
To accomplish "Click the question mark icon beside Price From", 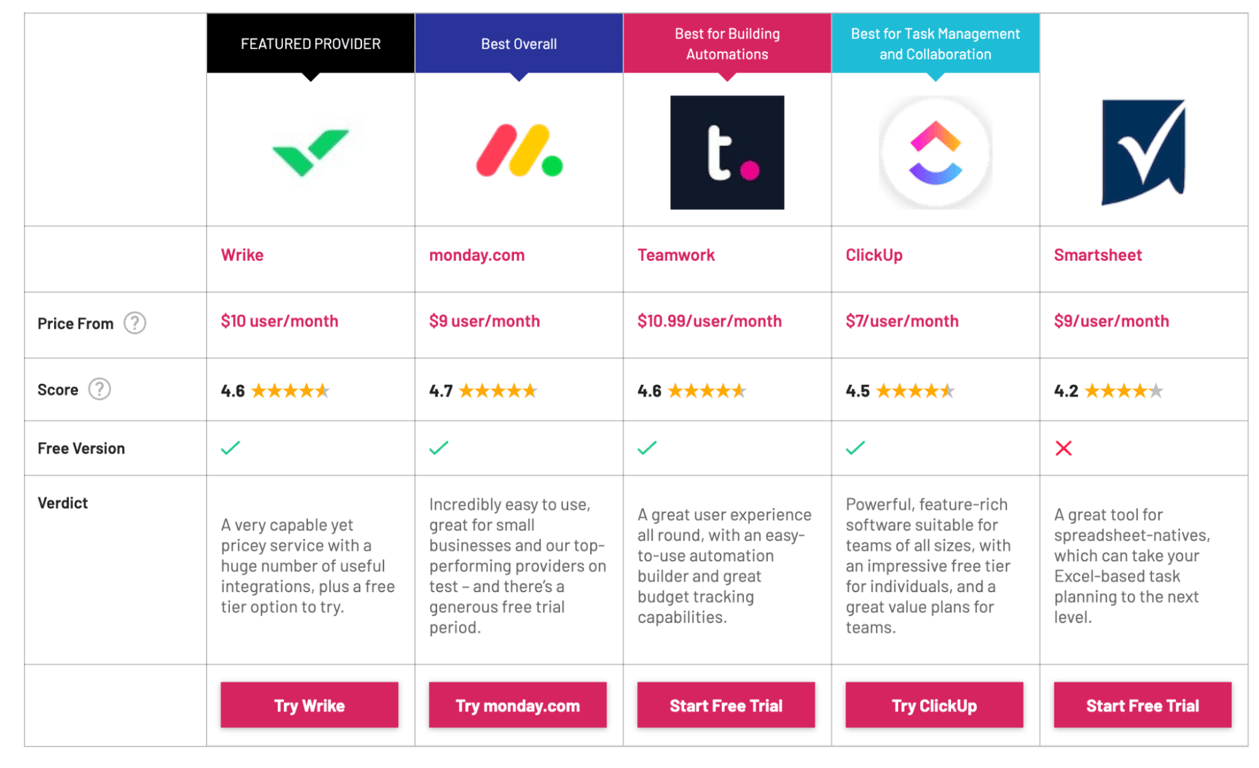I will 133,323.
